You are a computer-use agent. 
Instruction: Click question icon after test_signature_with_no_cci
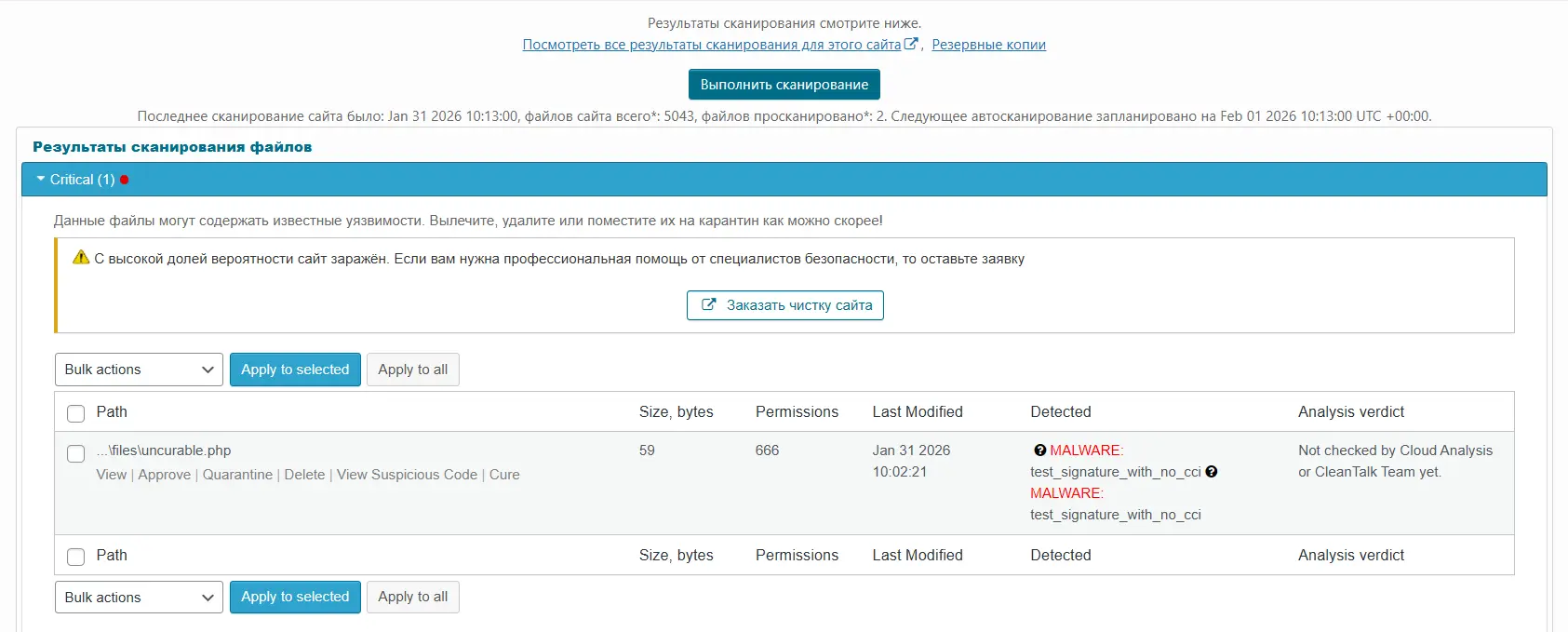coord(1212,472)
